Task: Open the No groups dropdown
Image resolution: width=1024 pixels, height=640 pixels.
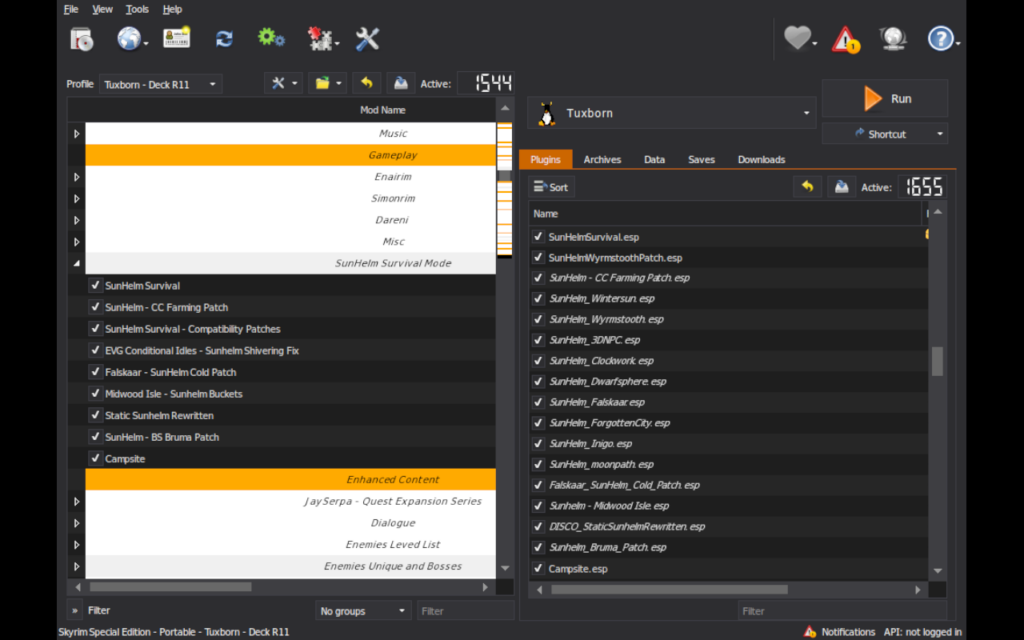Action: [x=363, y=610]
